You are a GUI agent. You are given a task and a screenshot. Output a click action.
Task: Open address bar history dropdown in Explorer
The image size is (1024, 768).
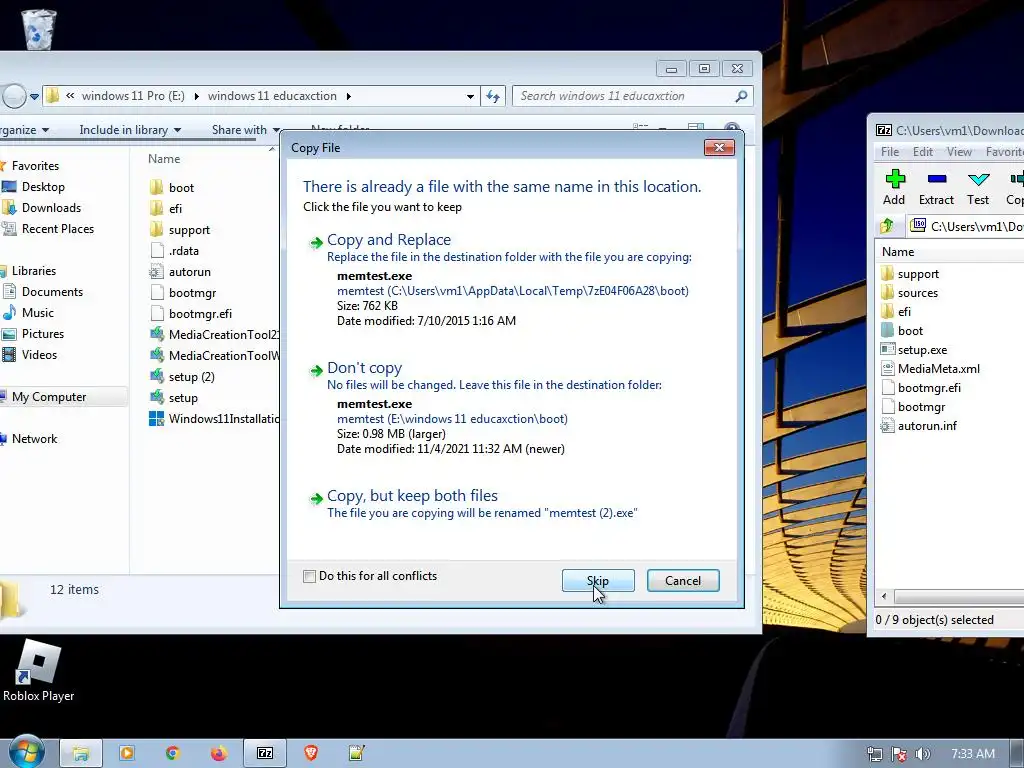470,97
